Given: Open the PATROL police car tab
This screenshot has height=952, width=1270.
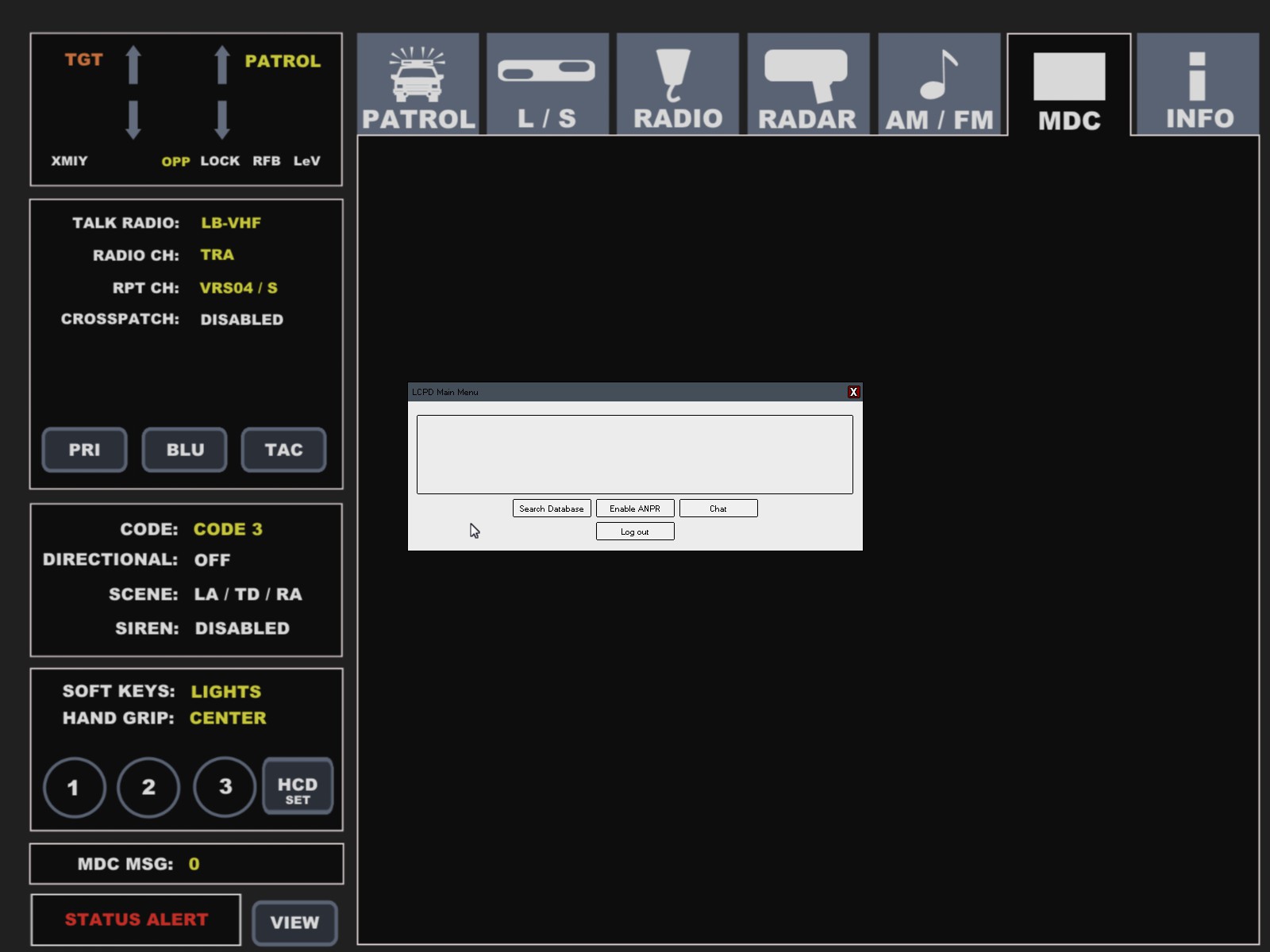Looking at the screenshot, I should click(418, 84).
